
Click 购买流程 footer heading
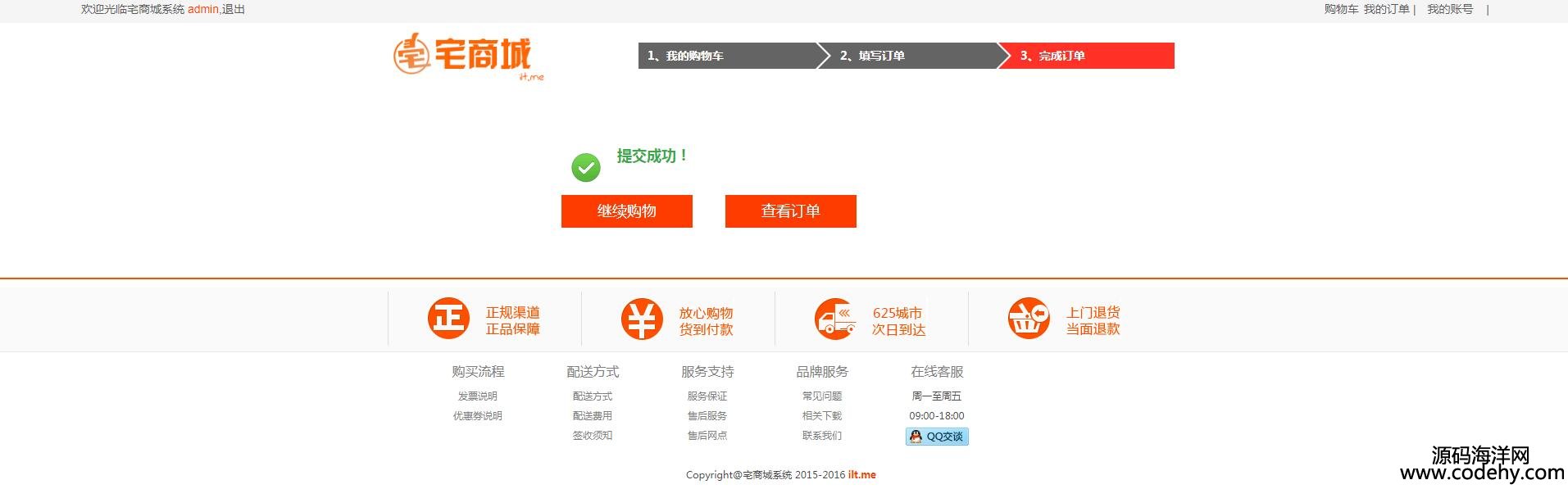click(x=478, y=372)
